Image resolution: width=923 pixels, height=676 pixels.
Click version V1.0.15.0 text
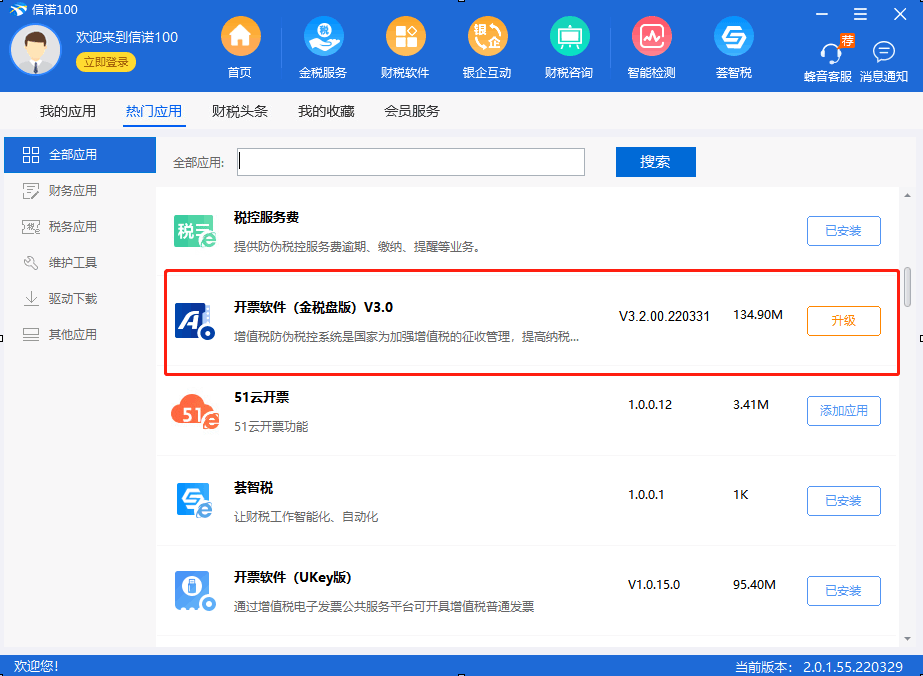pyautogui.click(x=654, y=585)
